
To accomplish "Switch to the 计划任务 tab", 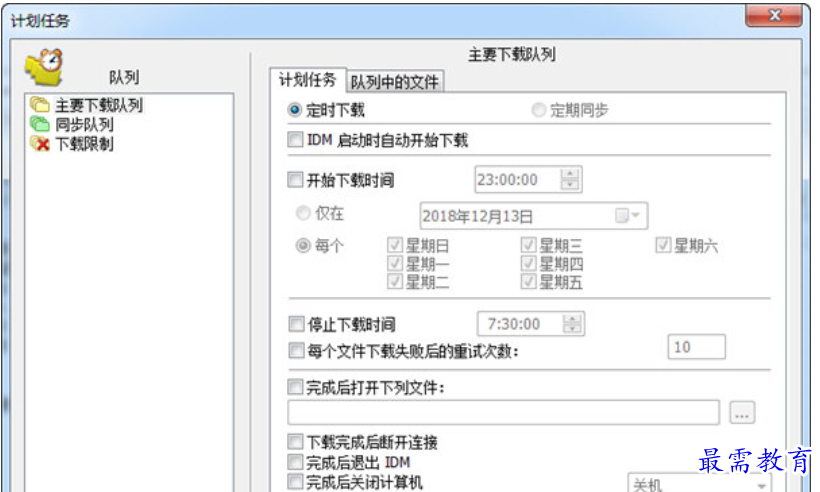I will (308, 80).
